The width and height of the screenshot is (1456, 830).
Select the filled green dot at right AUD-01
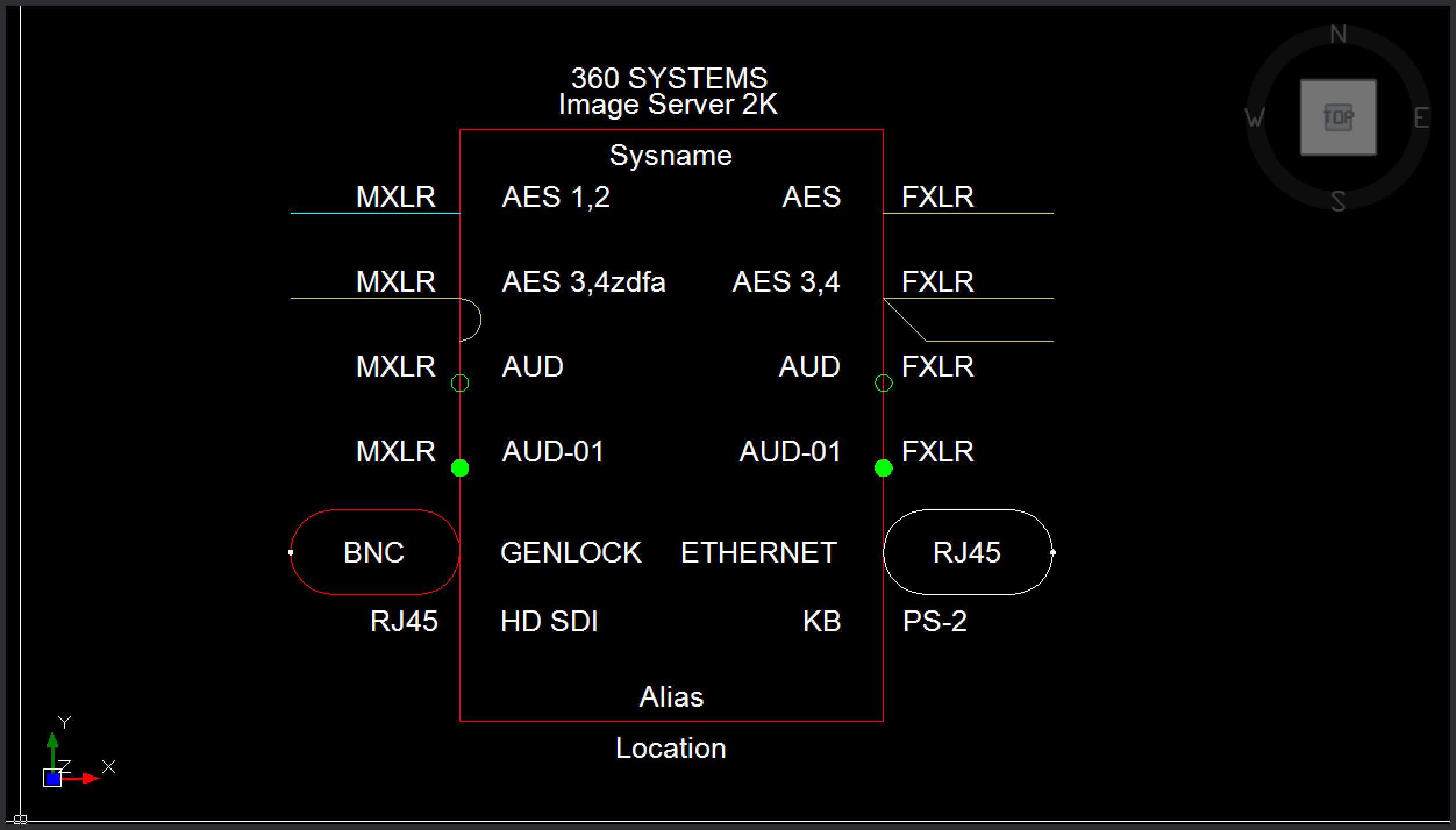pyautogui.click(x=883, y=468)
